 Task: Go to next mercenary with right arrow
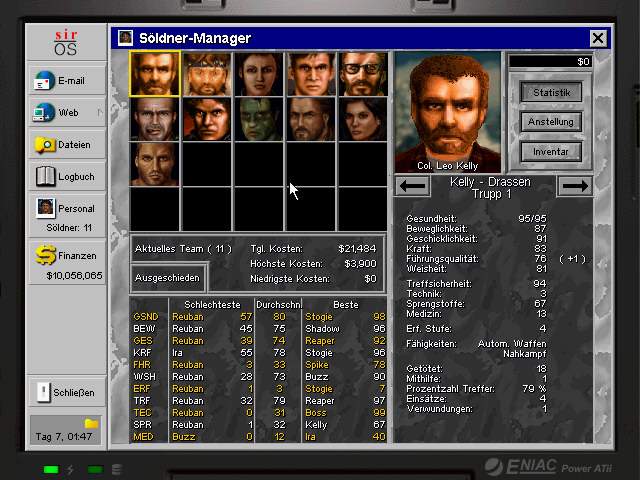[x=575, y=186]
